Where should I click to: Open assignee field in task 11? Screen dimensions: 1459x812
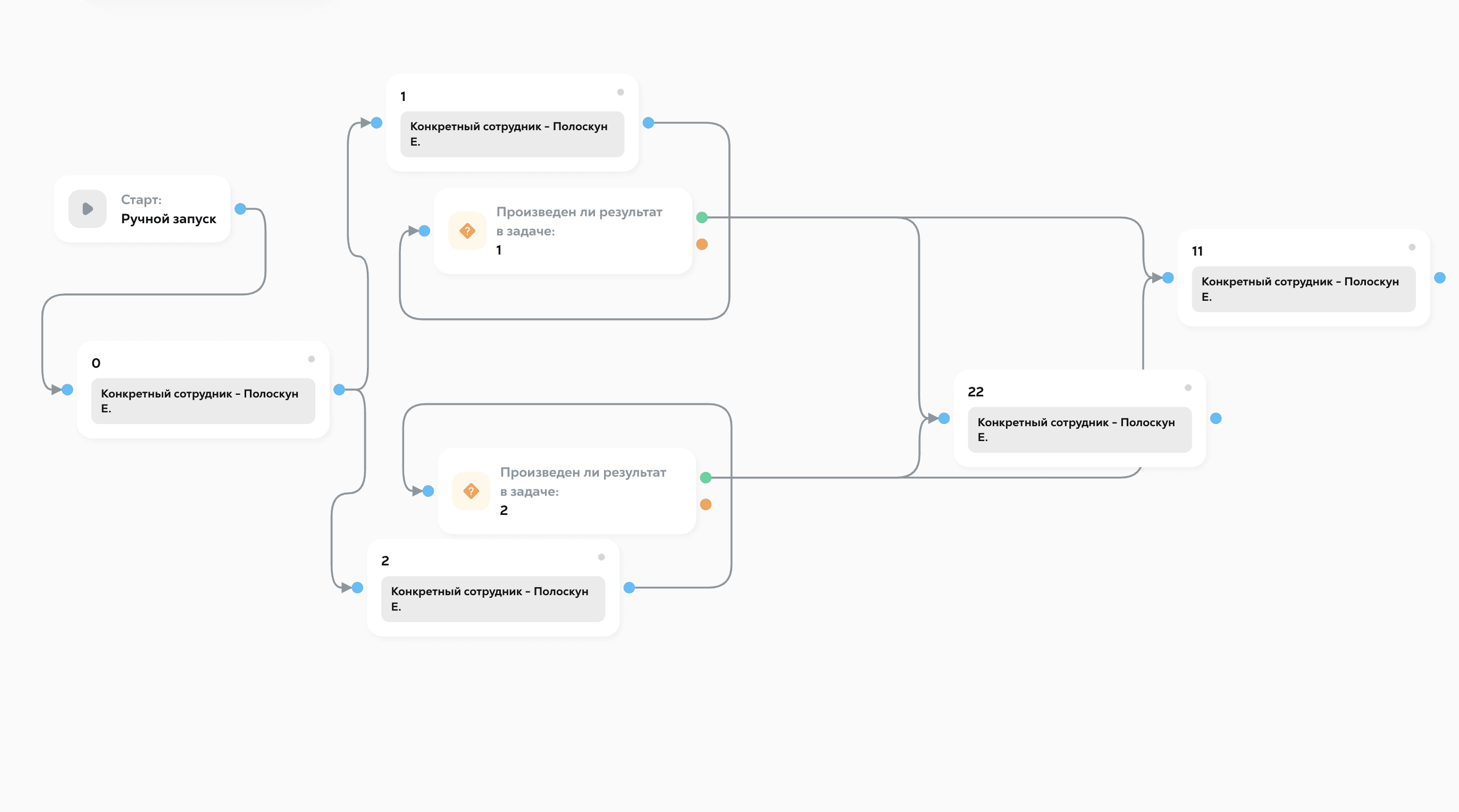click(x=1303, y=289)
